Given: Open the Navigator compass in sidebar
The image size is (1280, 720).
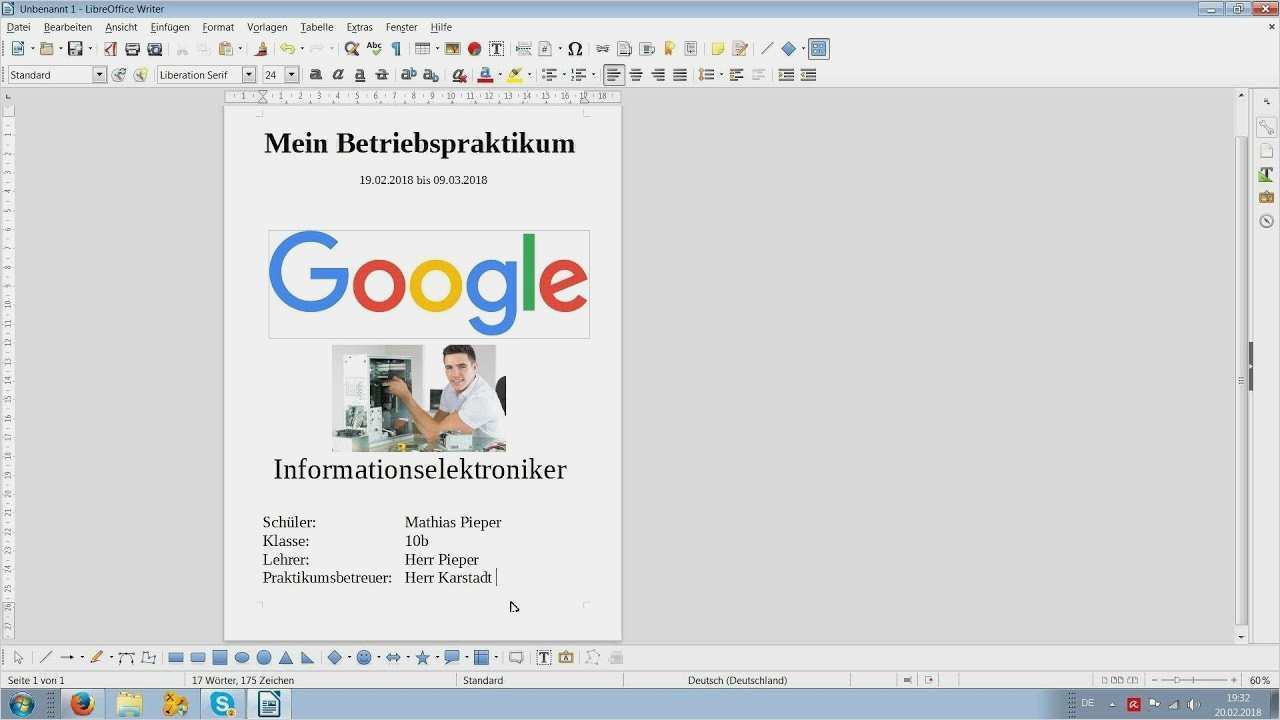Looking at the screenshot, I should [1266, 221].
